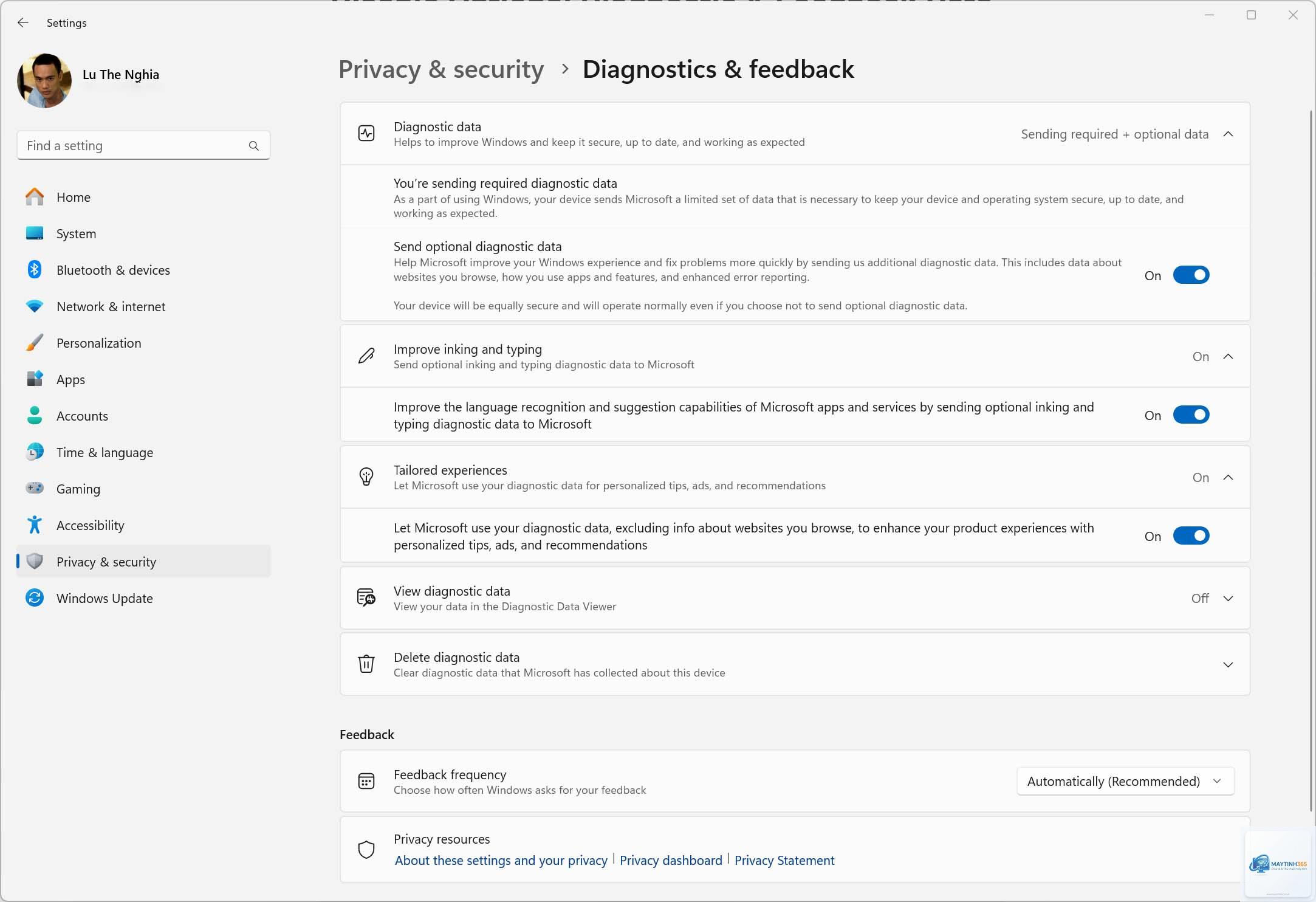Switch off the Tailored experiences toggle
Viewport: 1316px width, 902px height.
click(1191, 536)
